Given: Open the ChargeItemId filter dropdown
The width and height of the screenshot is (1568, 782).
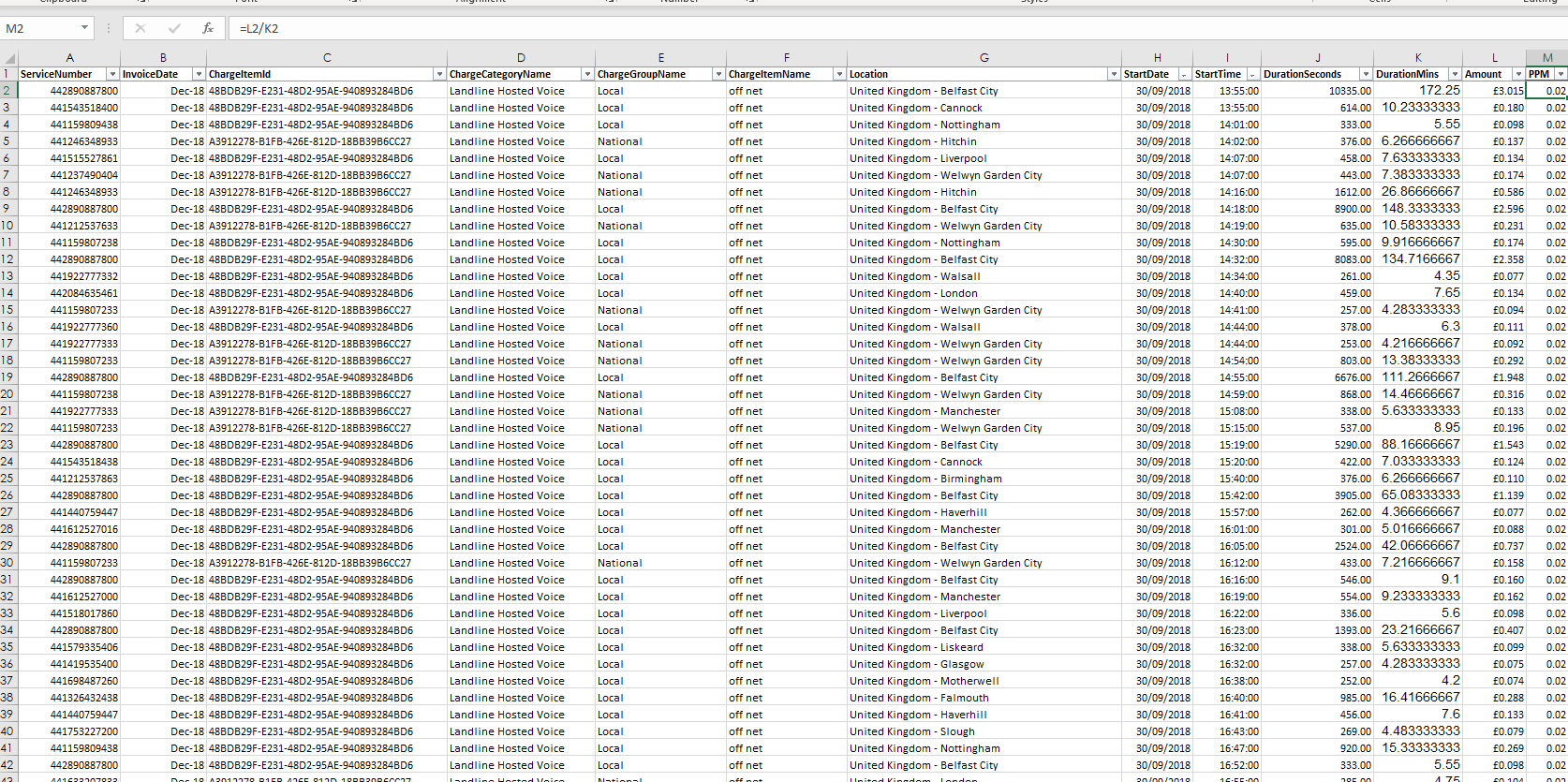Looking at the screenshot, I should pos(439,74).
